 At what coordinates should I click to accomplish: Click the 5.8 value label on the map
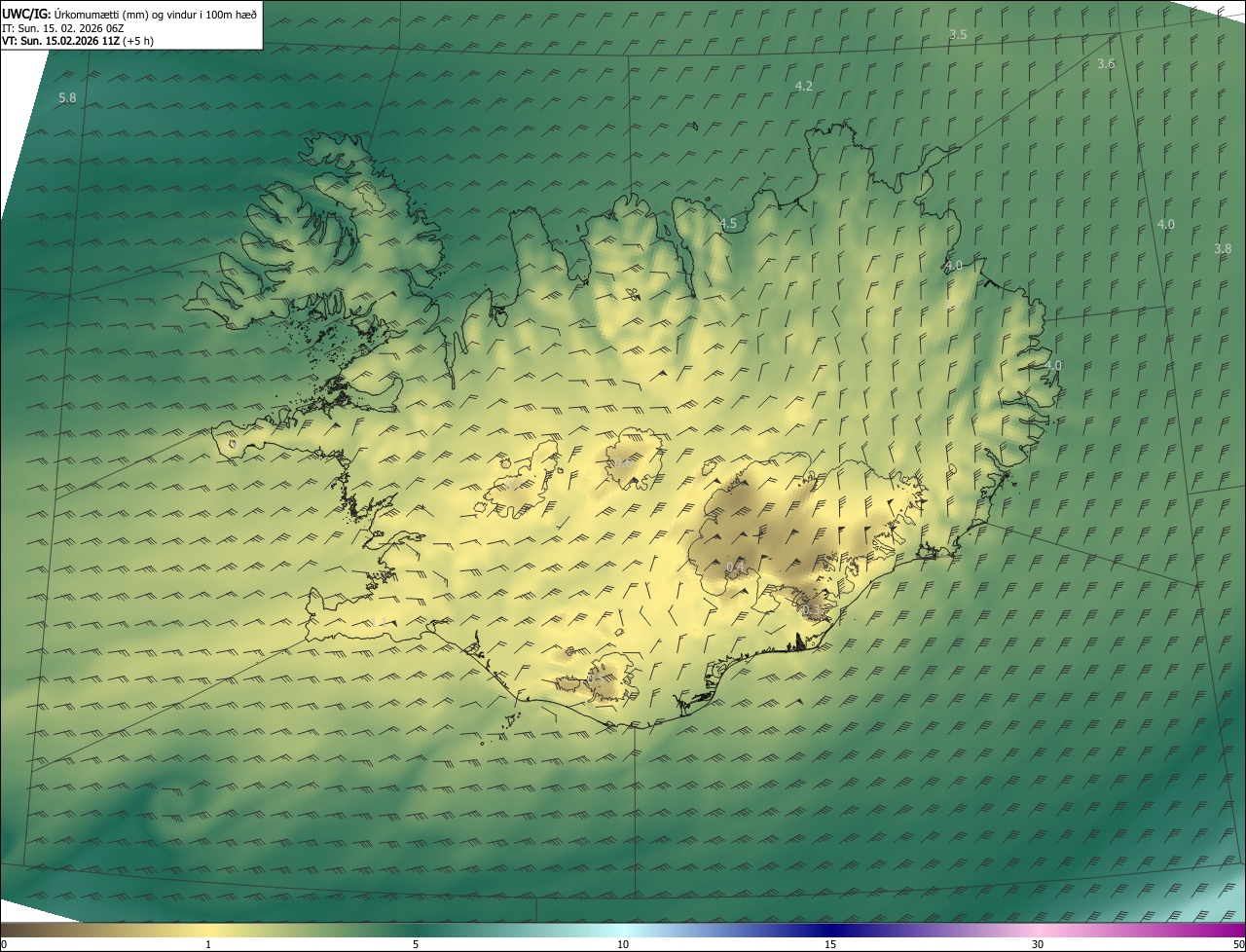coord(67,98)
